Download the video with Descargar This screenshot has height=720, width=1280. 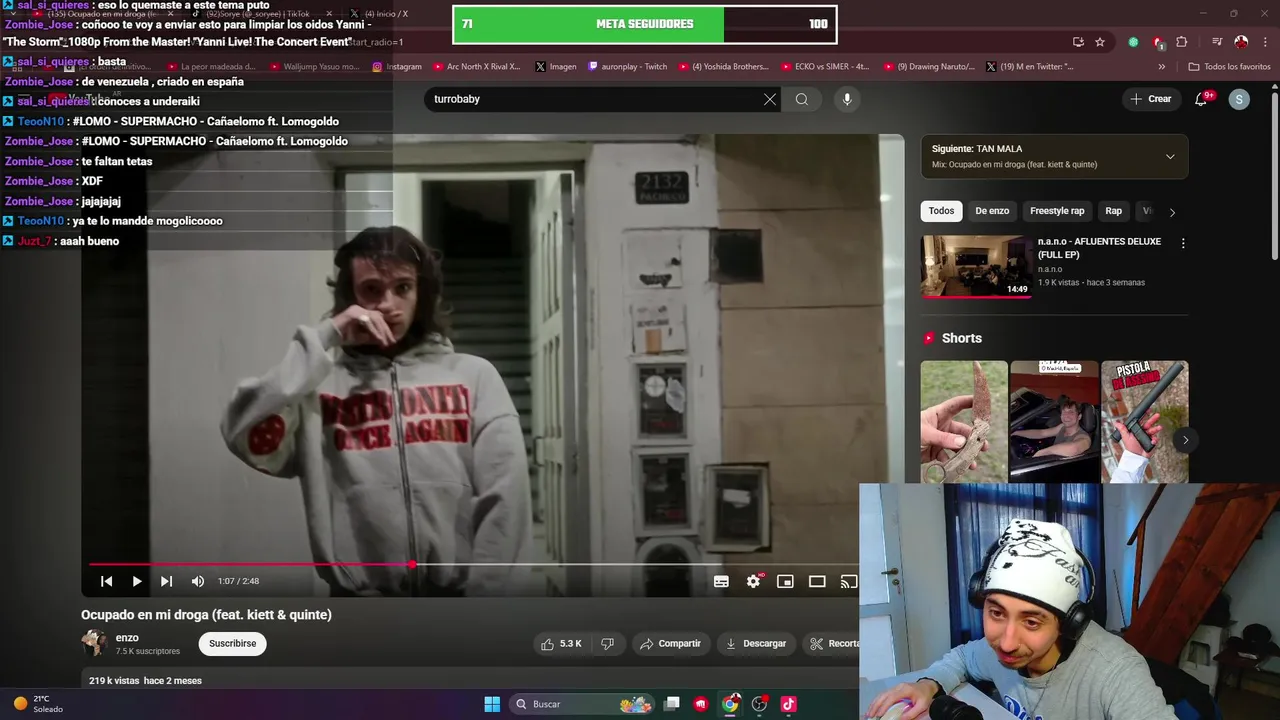pyautogui.click(x=756, y=643)
